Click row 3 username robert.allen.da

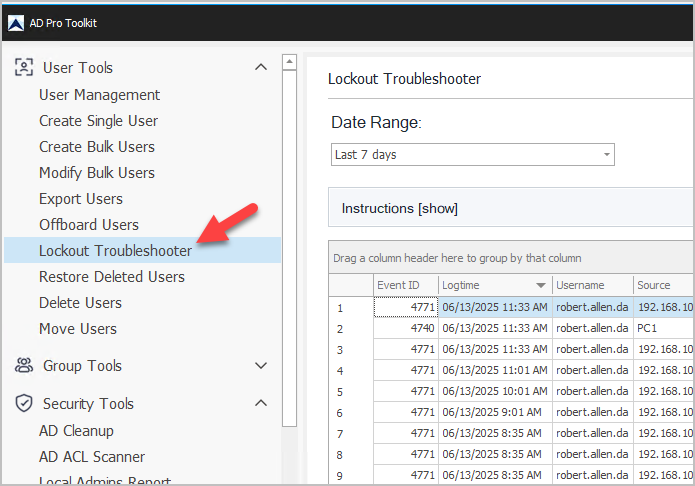click(x=593, y=349)
